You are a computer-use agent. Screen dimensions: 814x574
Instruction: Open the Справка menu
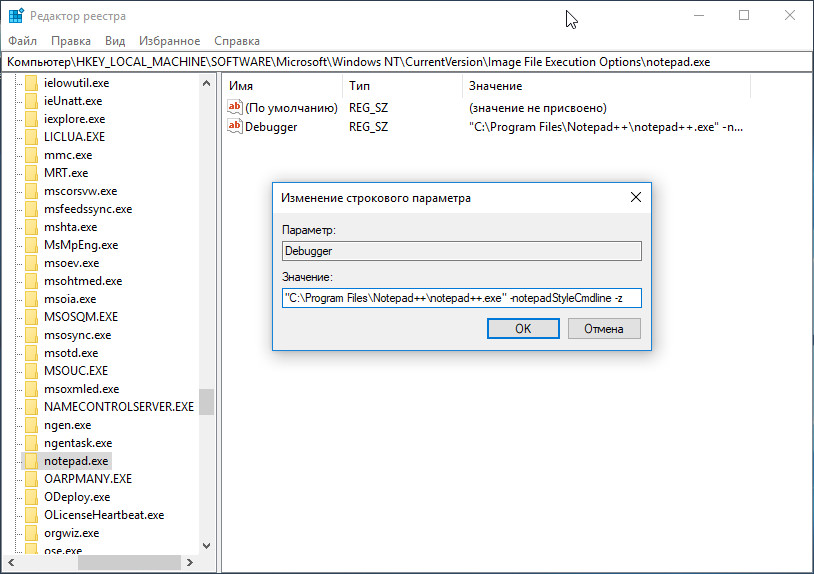coord(237,41)
